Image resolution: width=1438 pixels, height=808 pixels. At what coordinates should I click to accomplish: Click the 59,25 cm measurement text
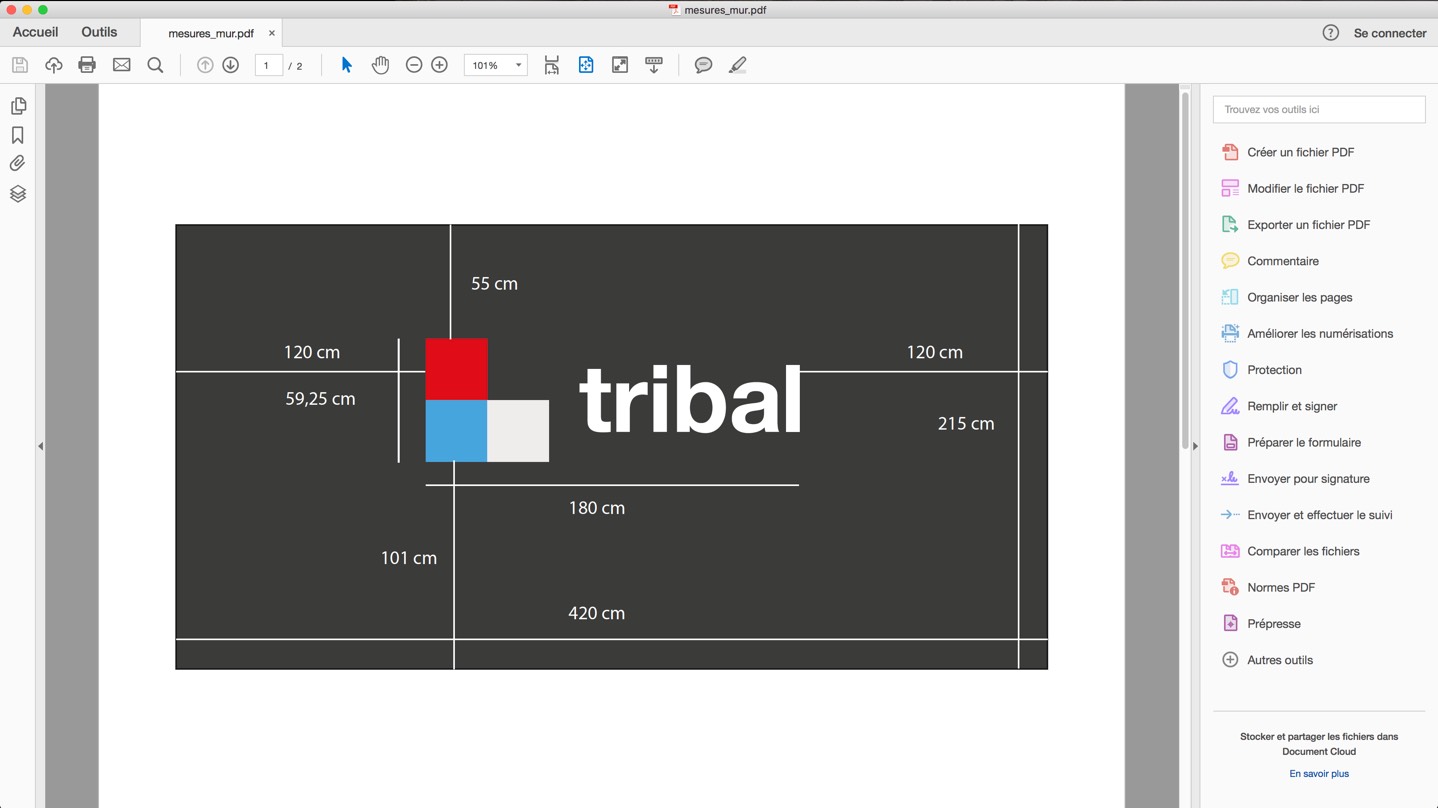[320, 399]
